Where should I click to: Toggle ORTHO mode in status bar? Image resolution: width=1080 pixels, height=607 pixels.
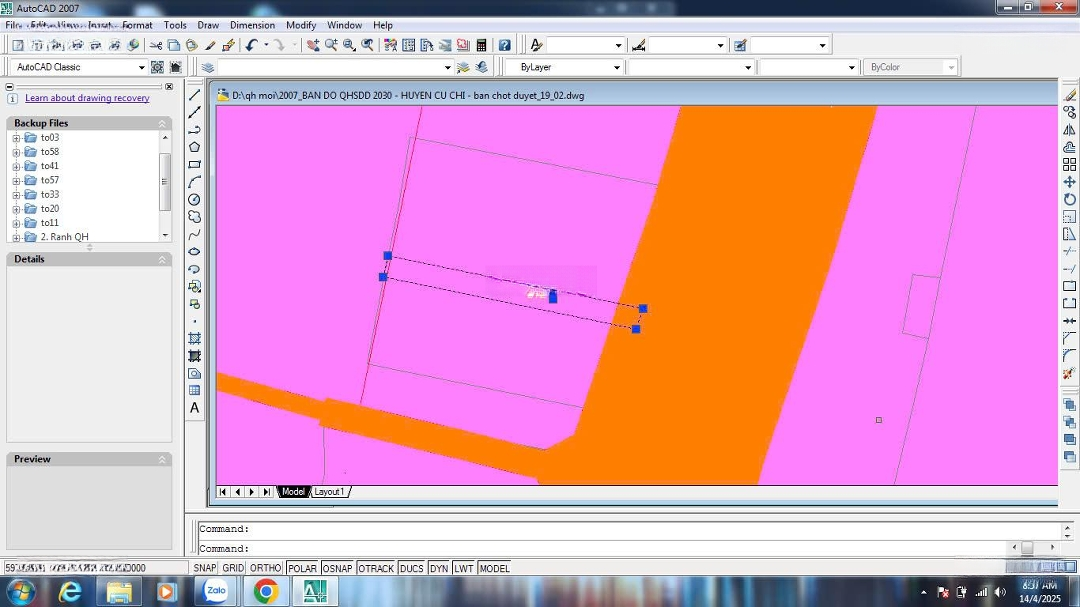click(265, 568)
